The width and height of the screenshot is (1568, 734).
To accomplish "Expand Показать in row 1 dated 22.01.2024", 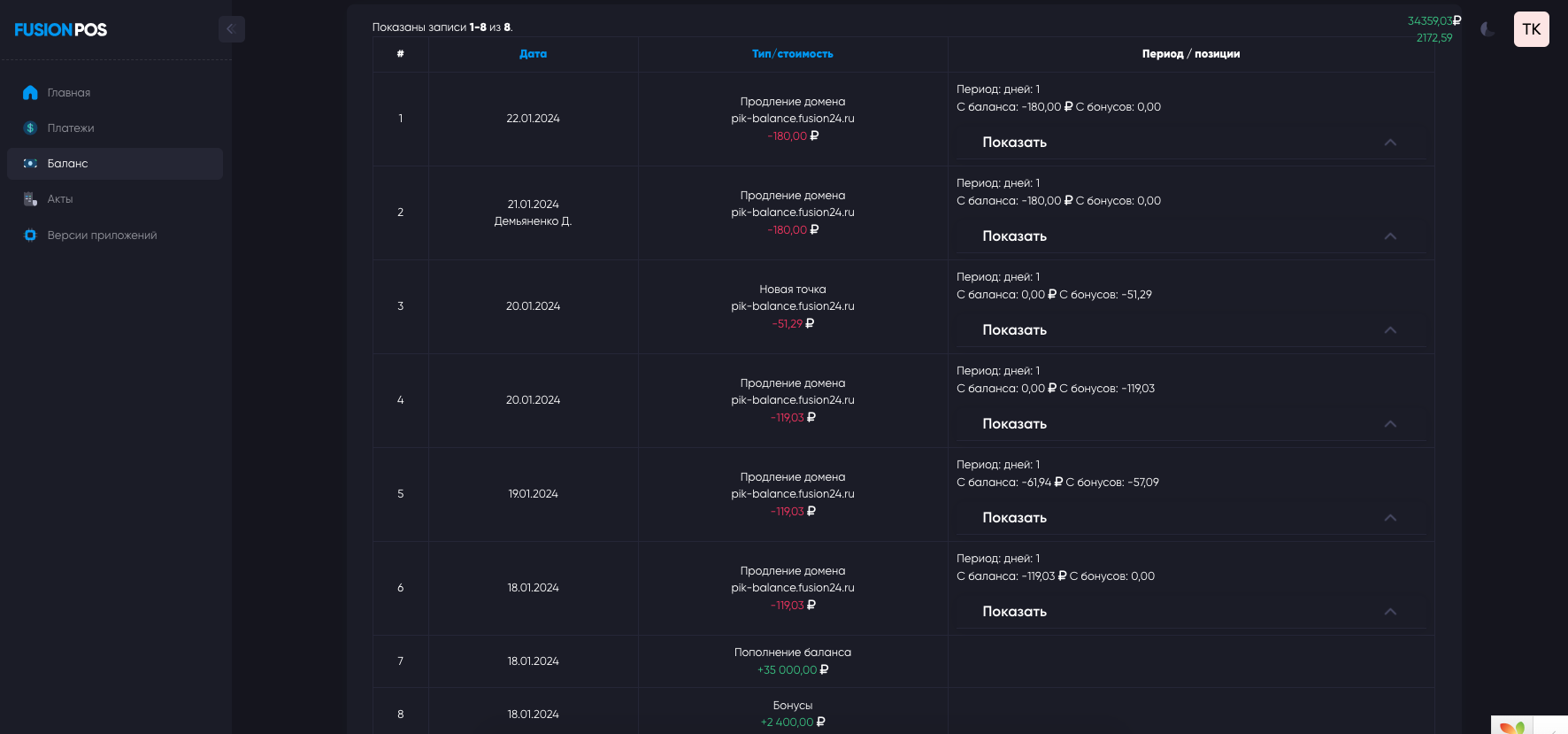I will coord(1014,143).
